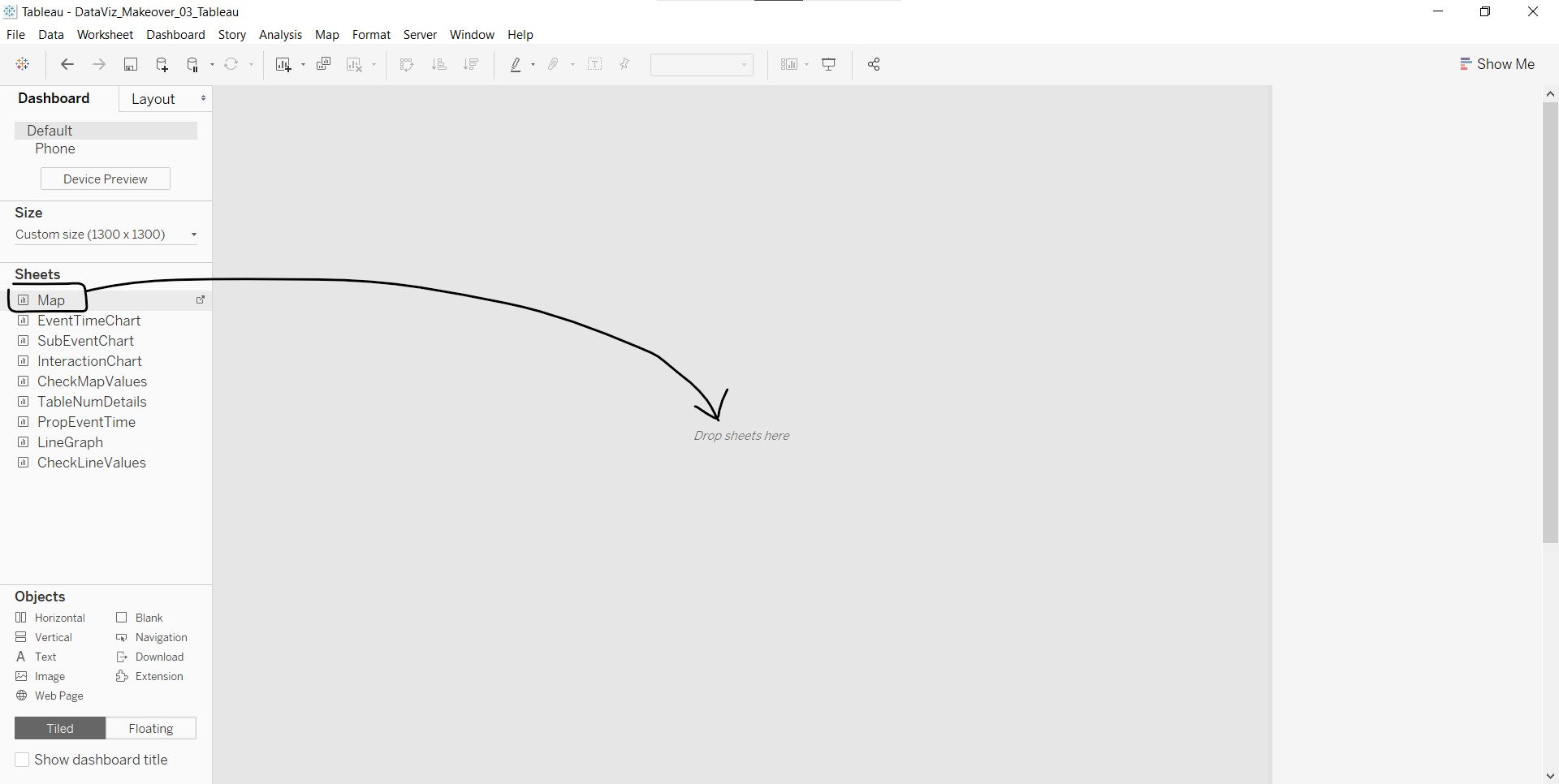This screenshot has height=784, width=1559.
Task: Open the Go to Sheet icon beside Map
Action: click(x=201, y=300)
